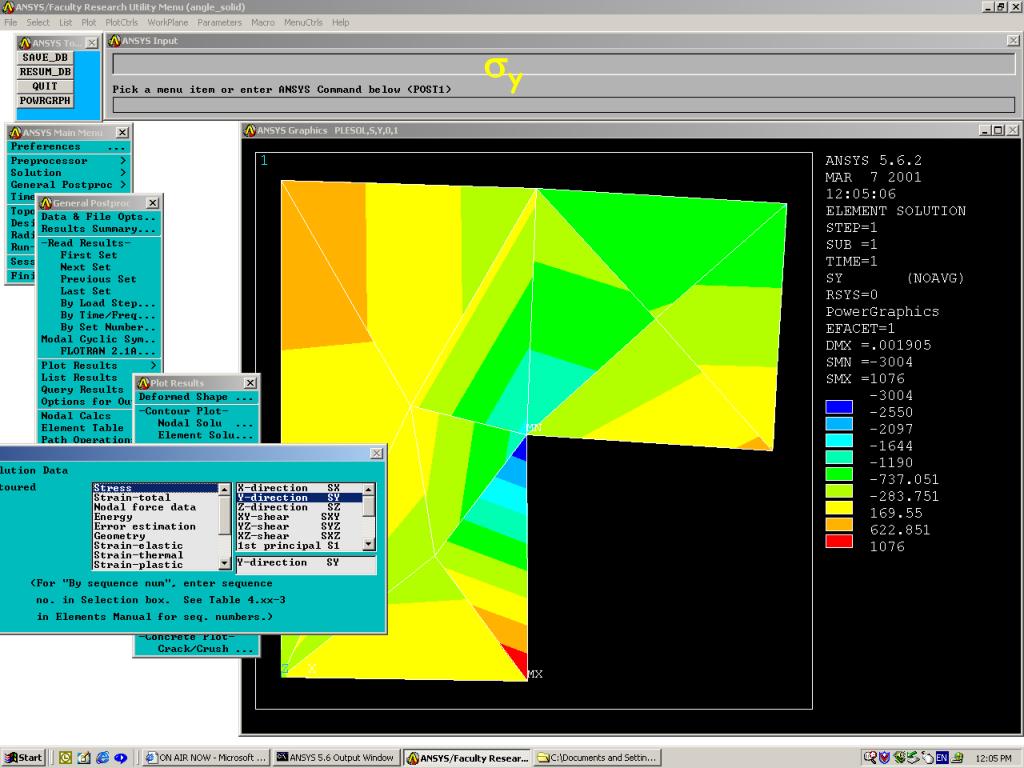
Task: Click the ANSYS logo on the Plot Results window
Action: 143,383
